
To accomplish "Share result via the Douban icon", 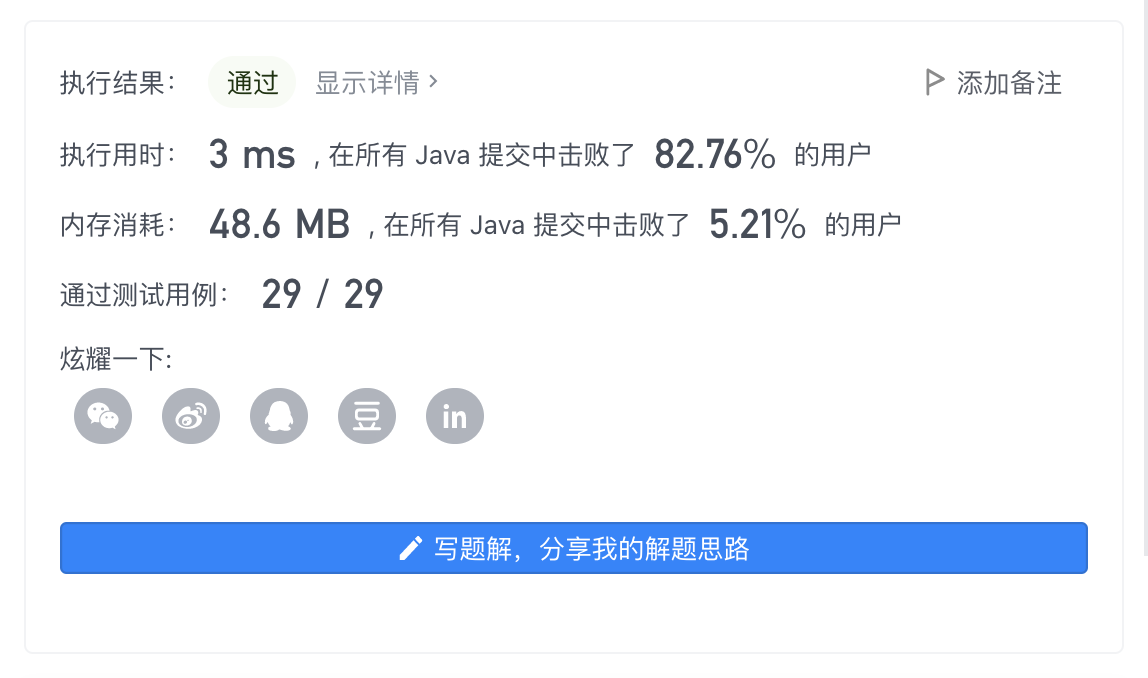I will tap(367, 415).
